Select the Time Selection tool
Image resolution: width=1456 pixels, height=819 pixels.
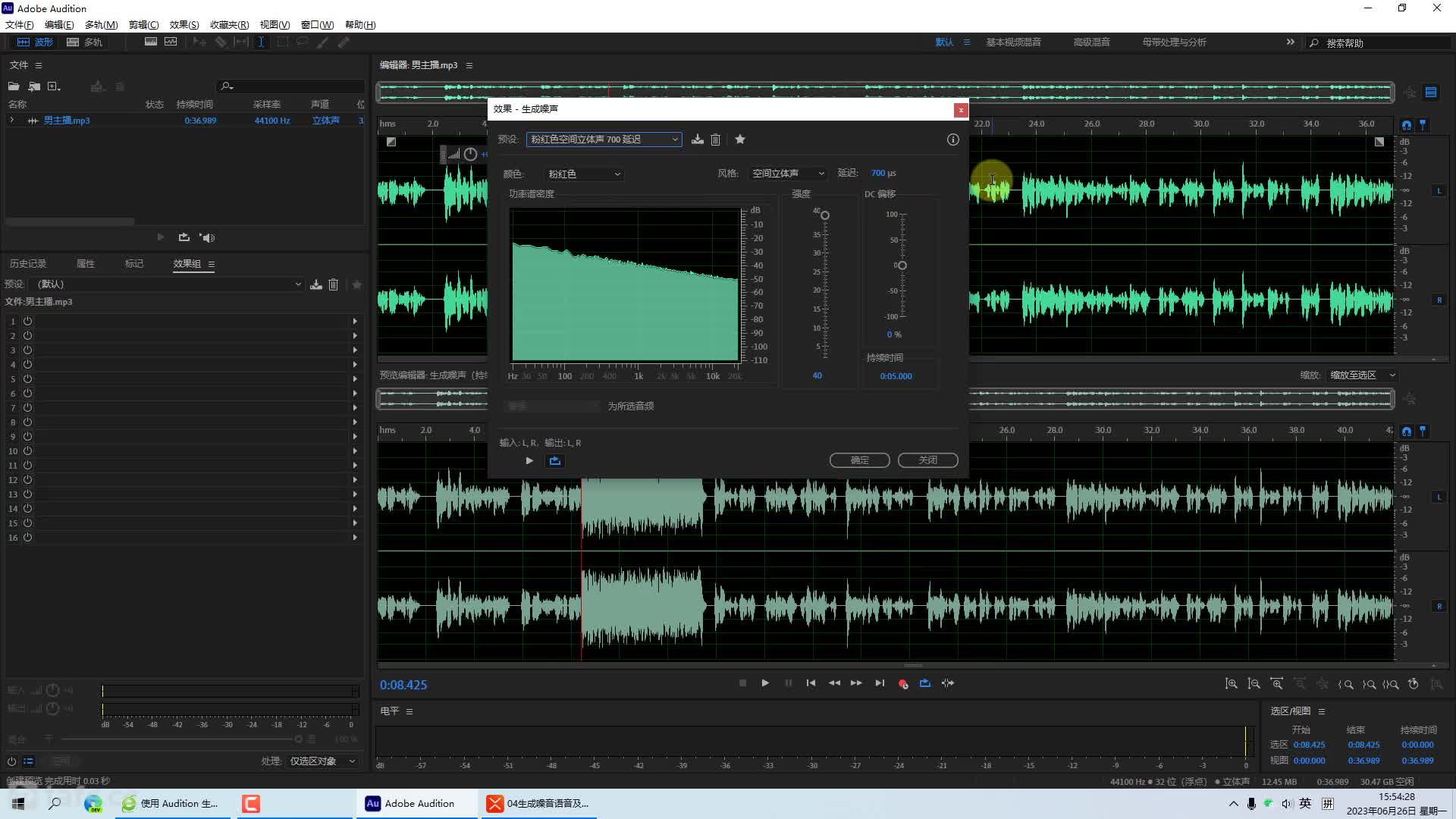tap(261, 42)
